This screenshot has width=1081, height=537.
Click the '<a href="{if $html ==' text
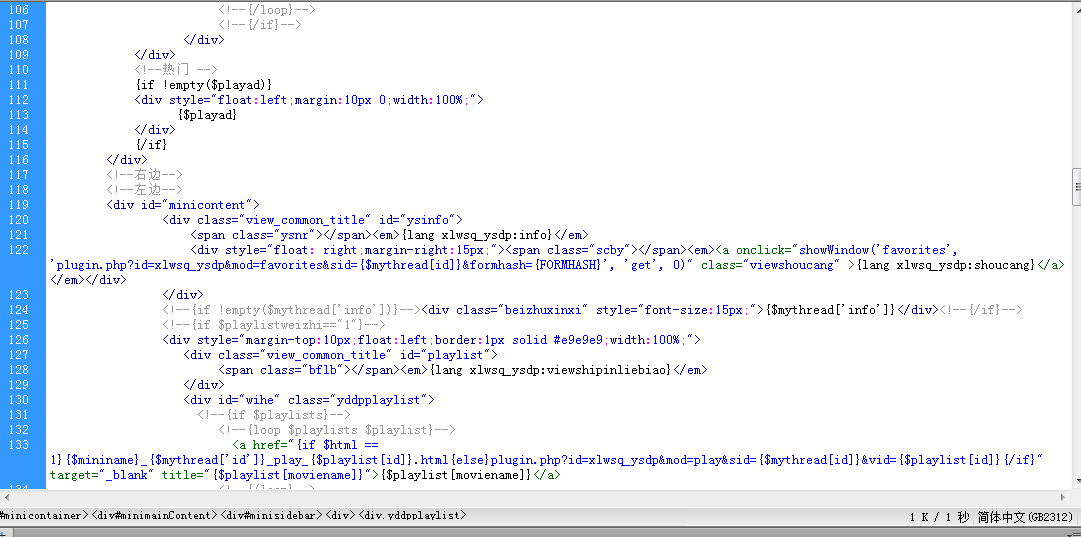[305, 445]
